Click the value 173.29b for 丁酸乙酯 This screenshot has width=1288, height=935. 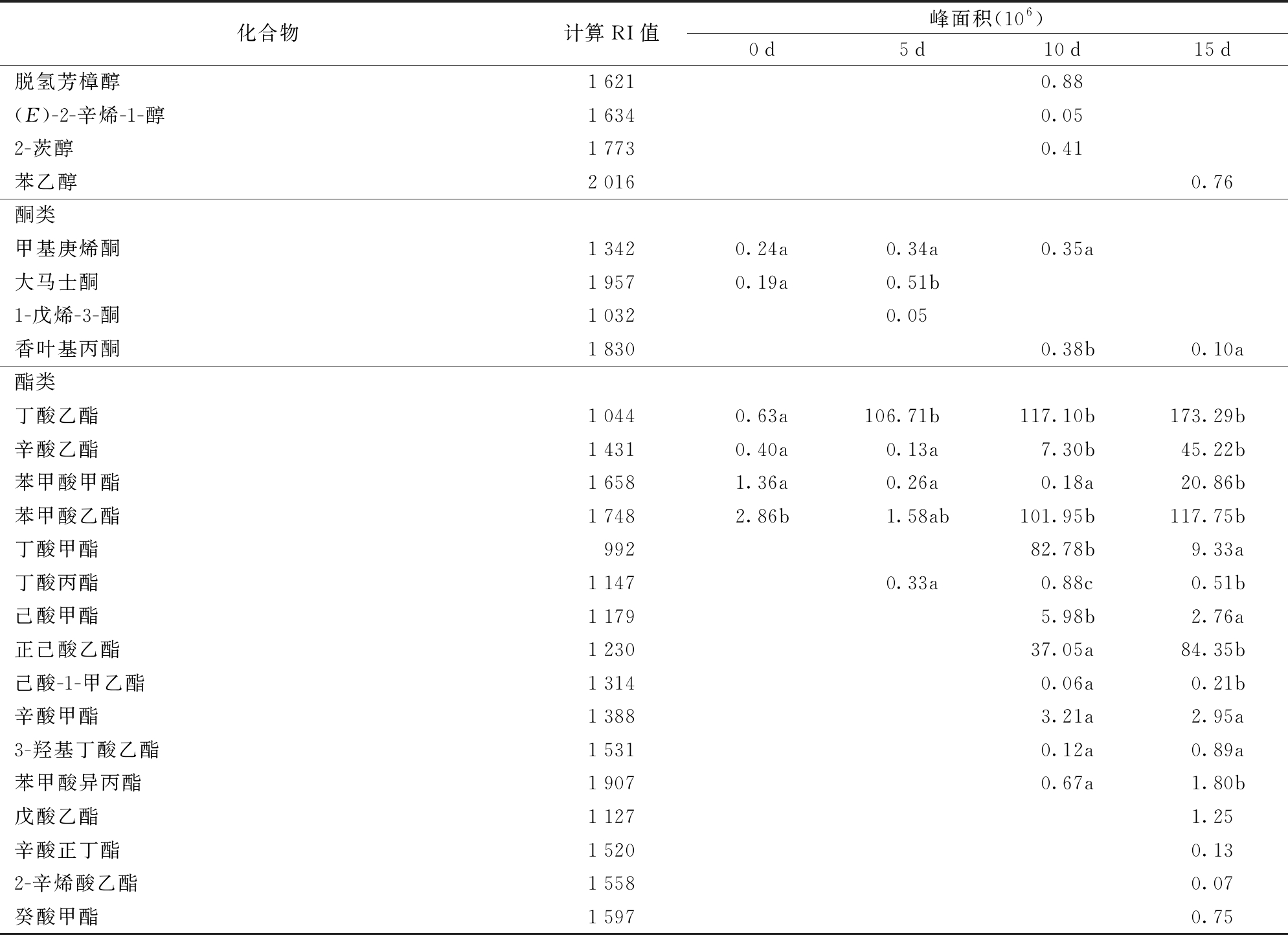tap(1207, 416)
